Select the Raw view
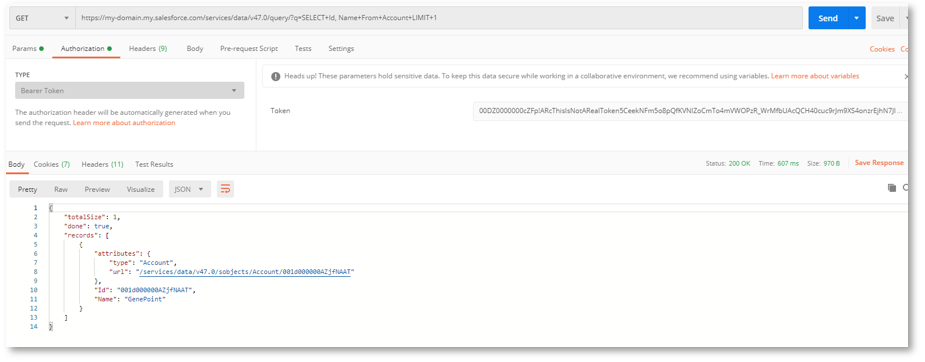925x362 pixels. [x=61, y=189]
